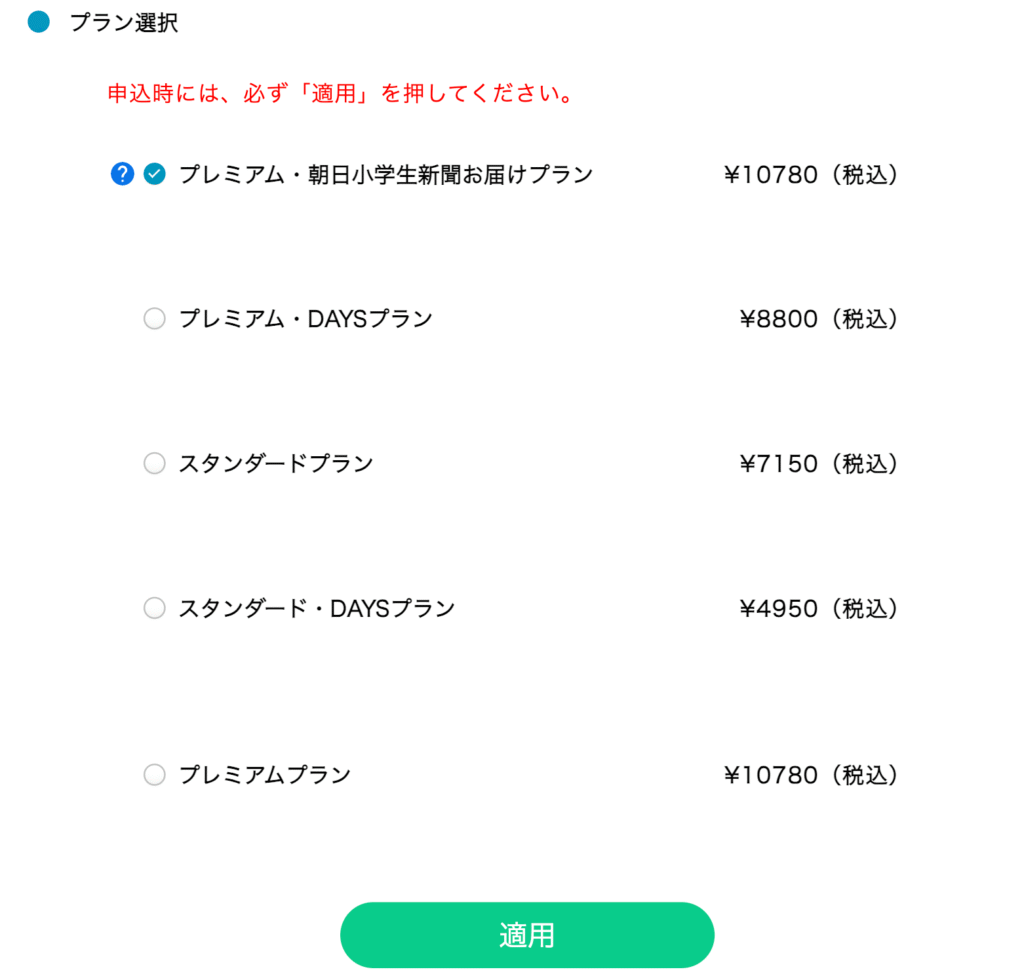This screenshot has height=978, width=1024.
Task: Click the スタンダード・DAYSプラン label text
Action: [x=316, y=608]
